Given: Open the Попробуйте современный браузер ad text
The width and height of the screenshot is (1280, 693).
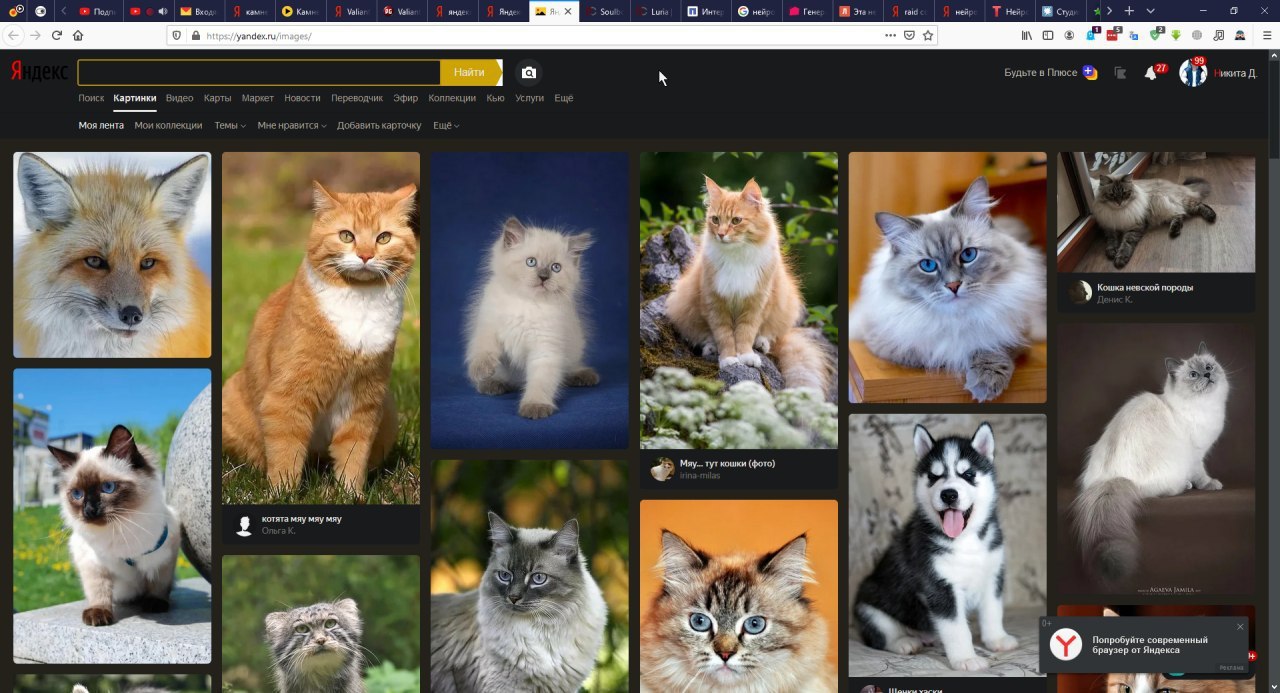Looking at the screenshot, I should tap(1150, 645).
